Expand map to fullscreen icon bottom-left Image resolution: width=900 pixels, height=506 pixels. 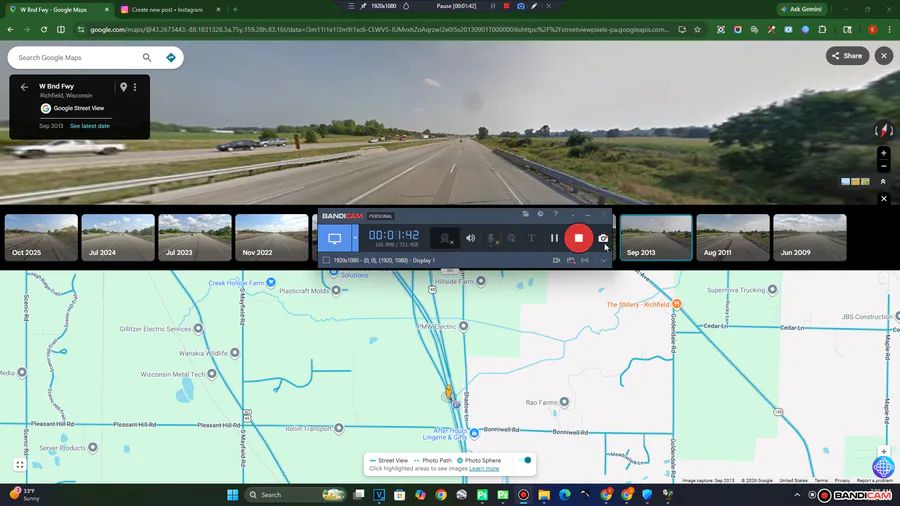coord(20,465)
